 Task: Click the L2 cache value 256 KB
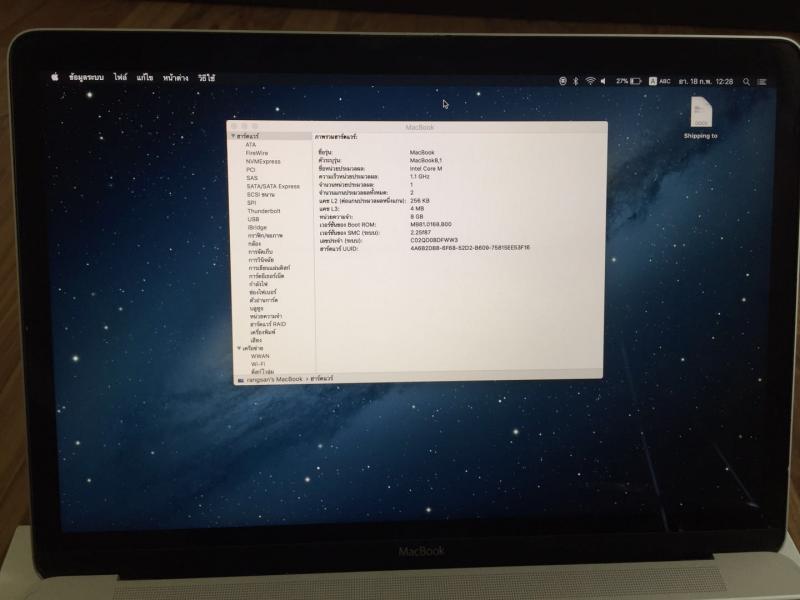click(420, 201)
